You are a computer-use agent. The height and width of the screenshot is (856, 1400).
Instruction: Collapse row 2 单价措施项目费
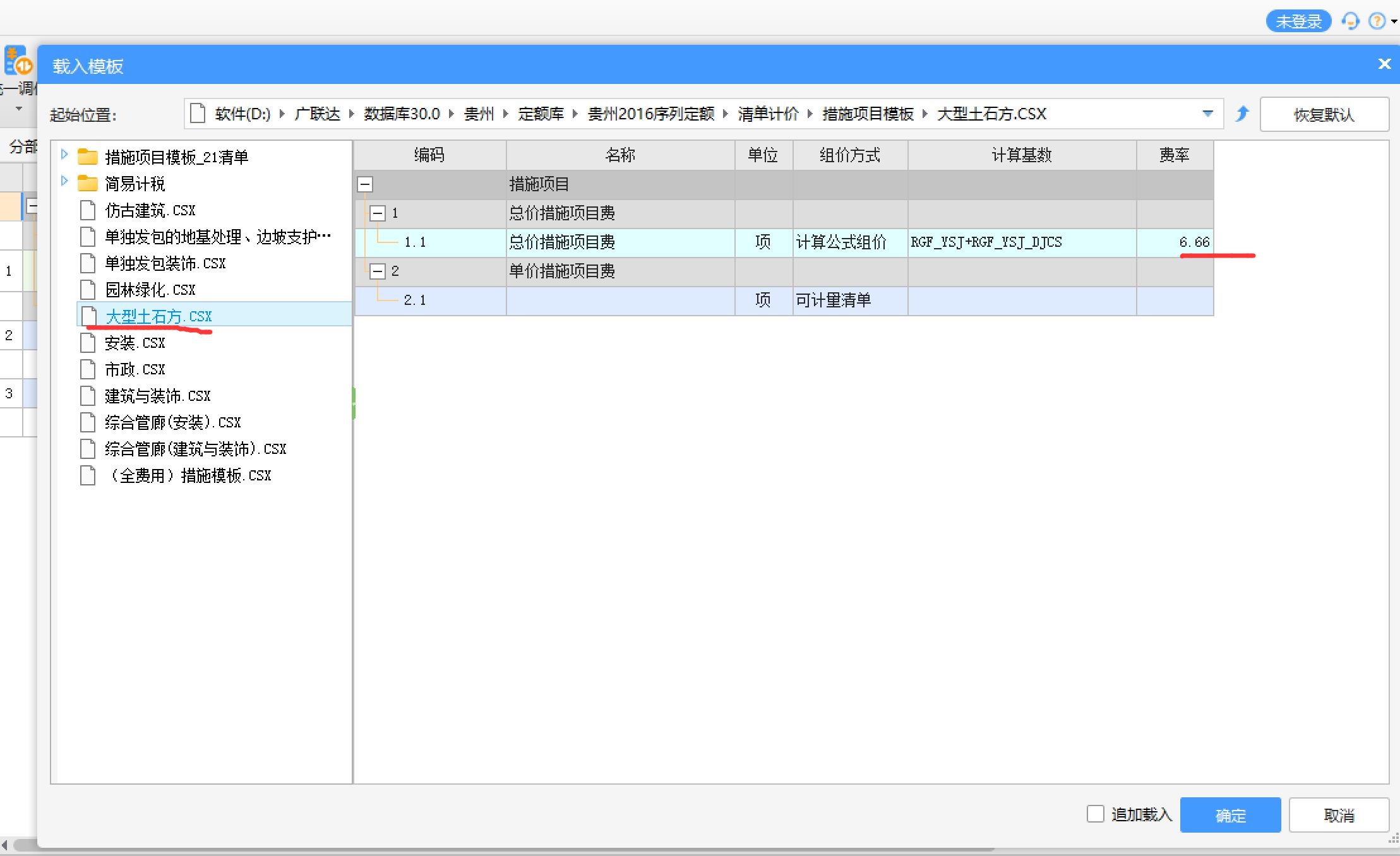point(378,271)
